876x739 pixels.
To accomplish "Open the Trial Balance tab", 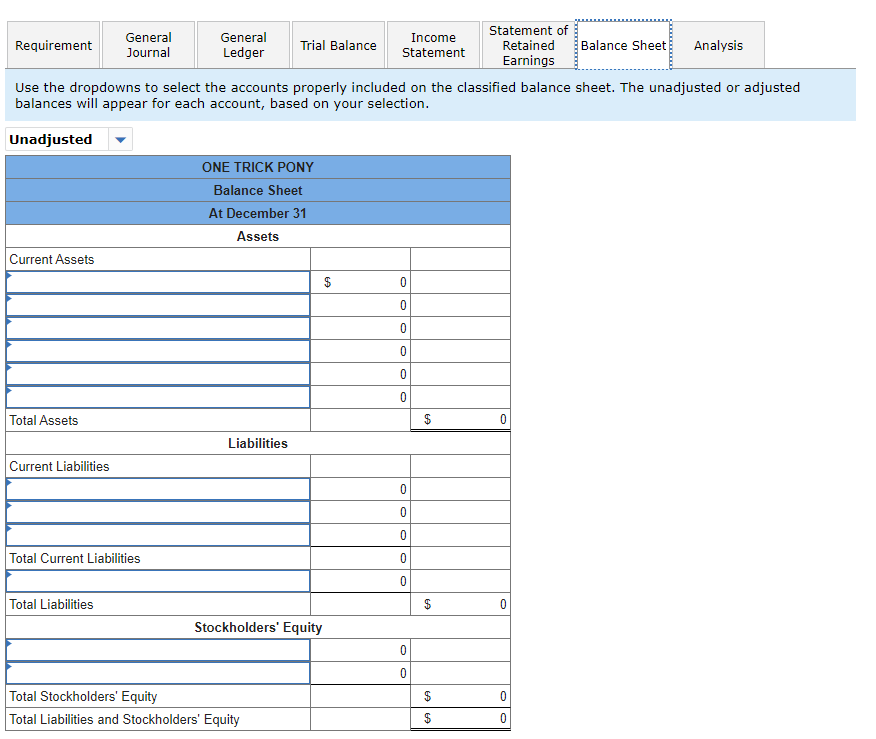I will click(337, 44).
